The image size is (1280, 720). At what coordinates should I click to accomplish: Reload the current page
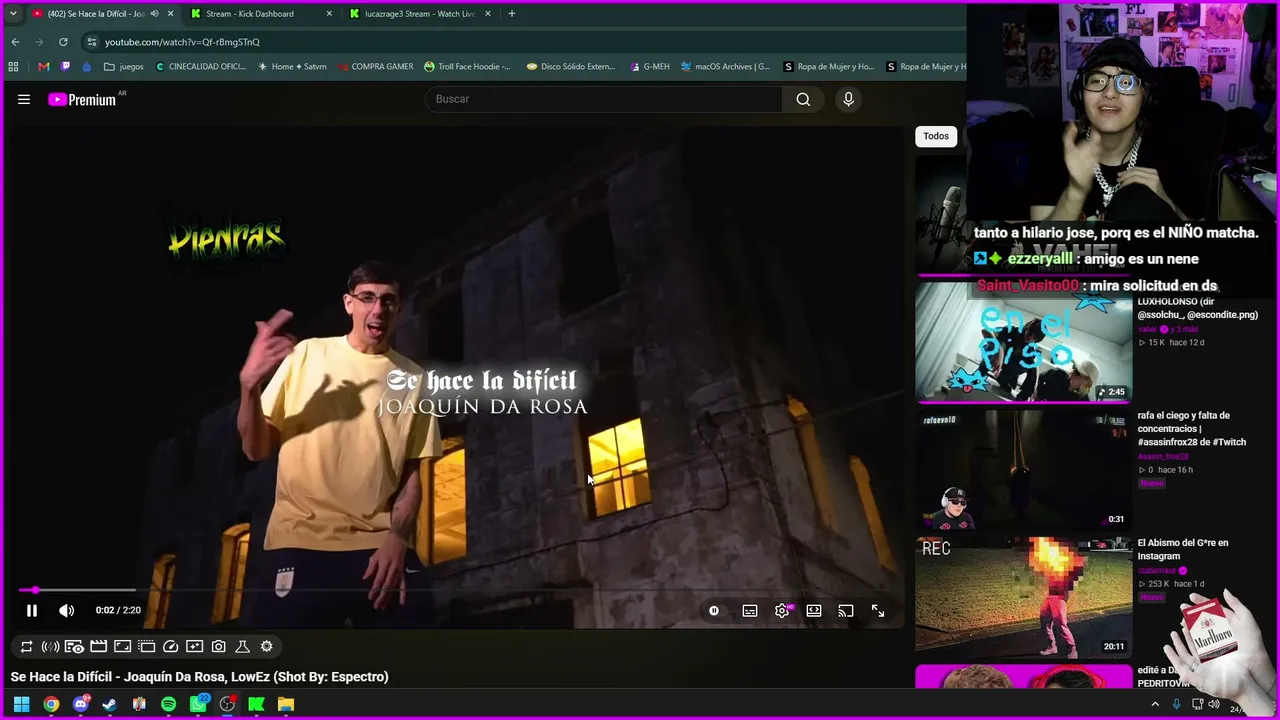(63, 42)
